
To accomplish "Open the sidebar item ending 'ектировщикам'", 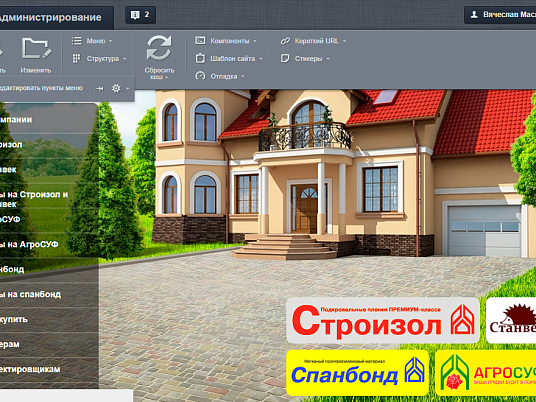I will pos(49,369).
